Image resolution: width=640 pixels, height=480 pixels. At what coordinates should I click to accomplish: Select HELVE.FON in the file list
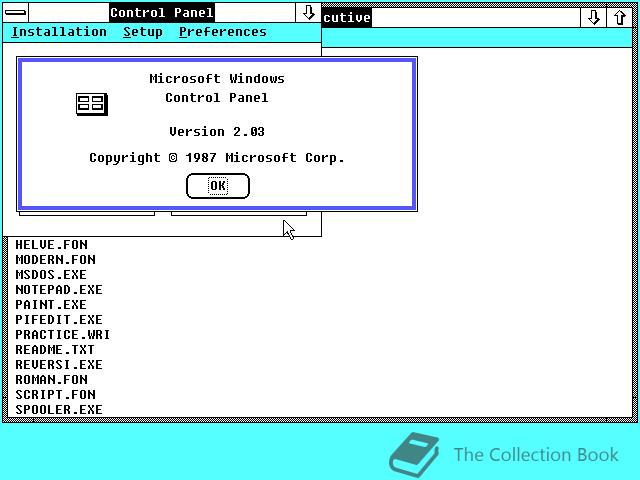click(x=51, y=244)
